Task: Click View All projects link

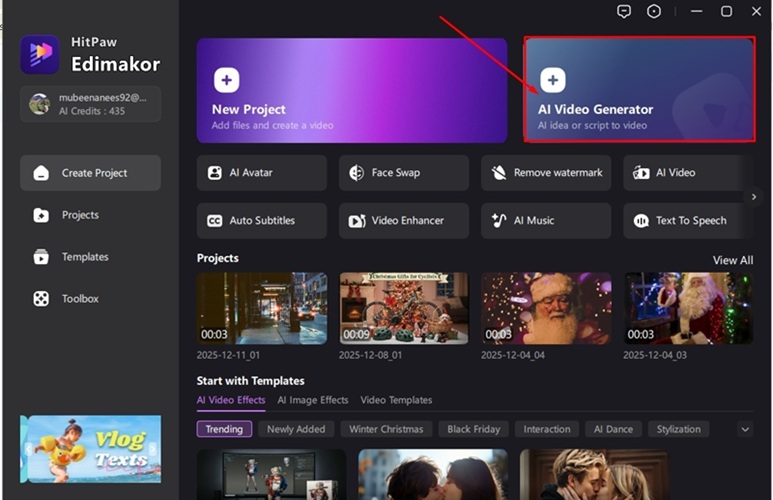Action: [x=732, y=260]
